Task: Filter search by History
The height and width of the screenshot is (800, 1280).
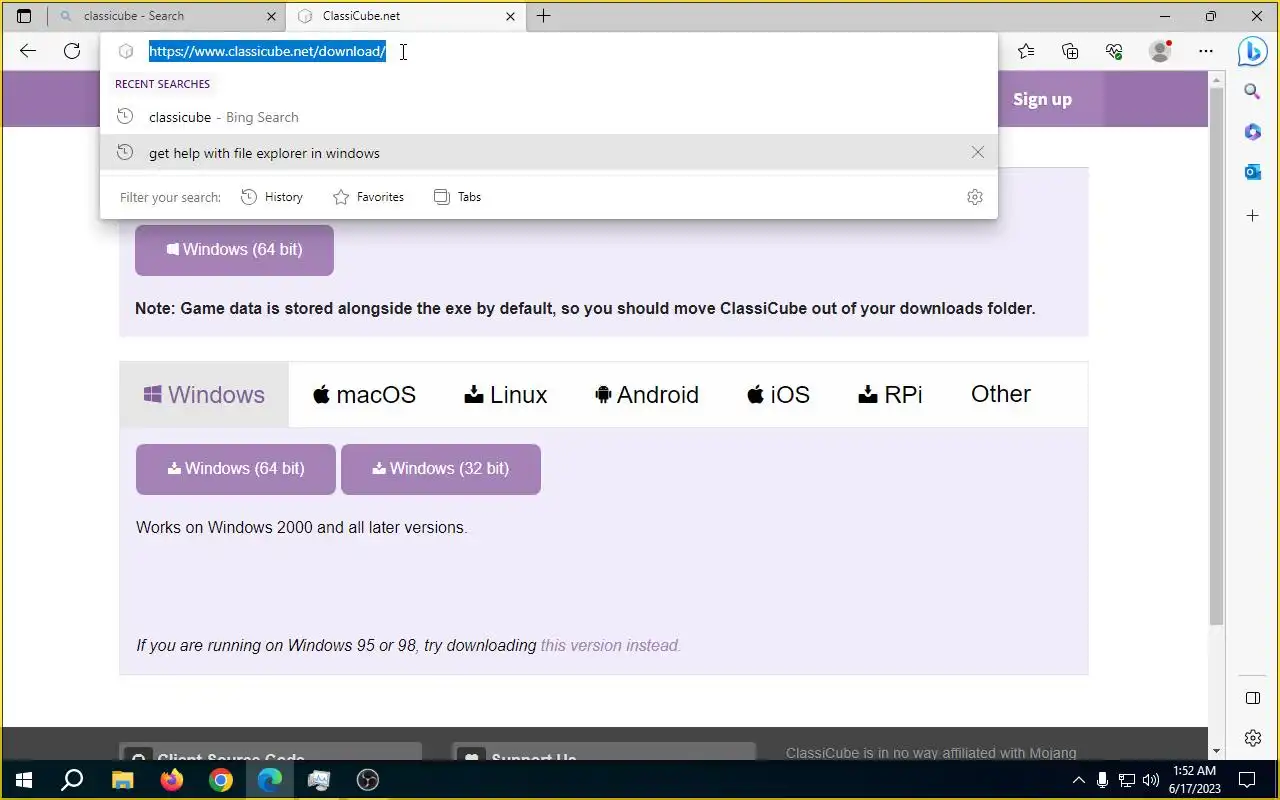Action: [x=272, y=197]
